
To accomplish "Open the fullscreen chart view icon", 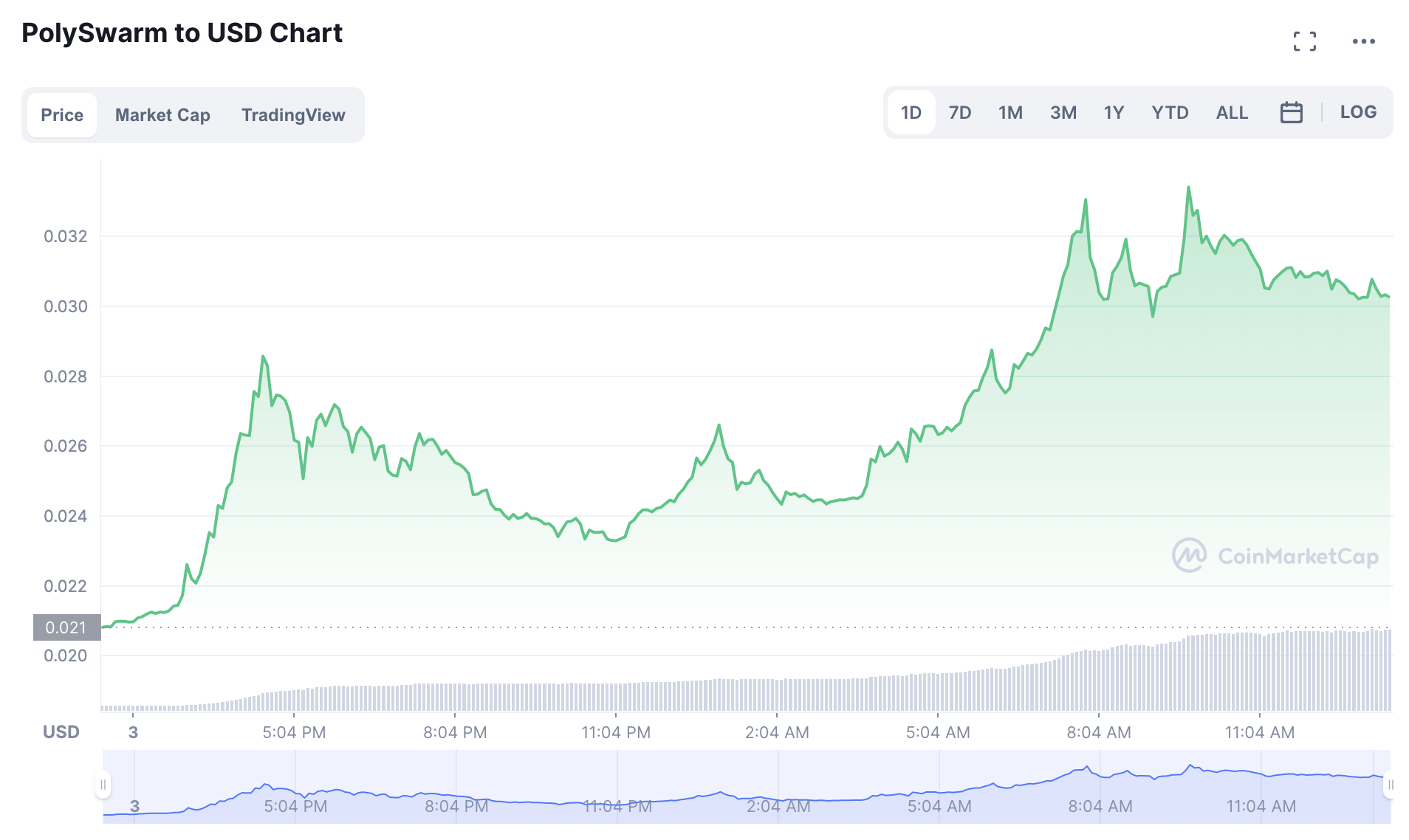I will click(1304, 41).
